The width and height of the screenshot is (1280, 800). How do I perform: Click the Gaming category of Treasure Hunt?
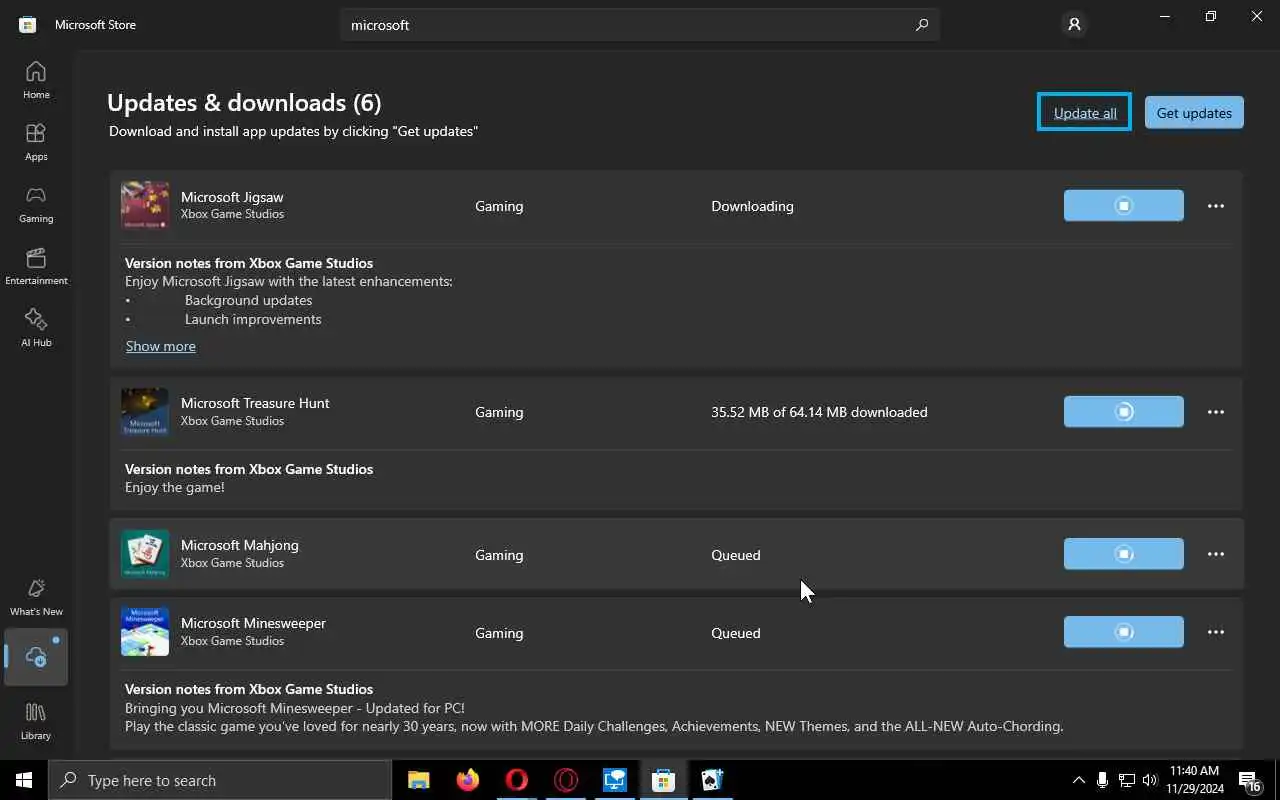[499, 412]
